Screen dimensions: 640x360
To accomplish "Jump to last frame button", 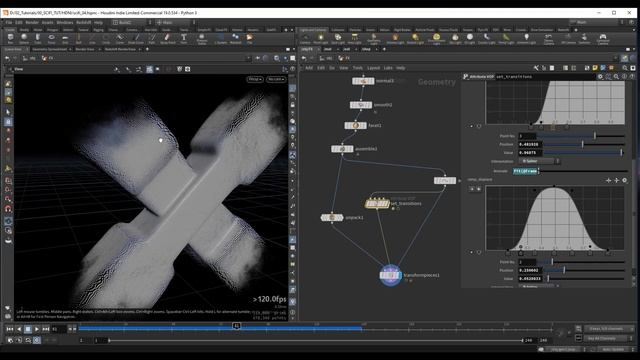I will [46, 329].
